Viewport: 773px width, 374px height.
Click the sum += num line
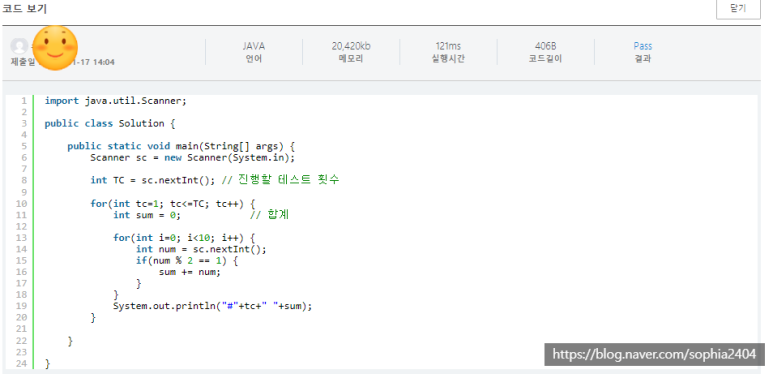pyautogui.click(x=190, y=272)
